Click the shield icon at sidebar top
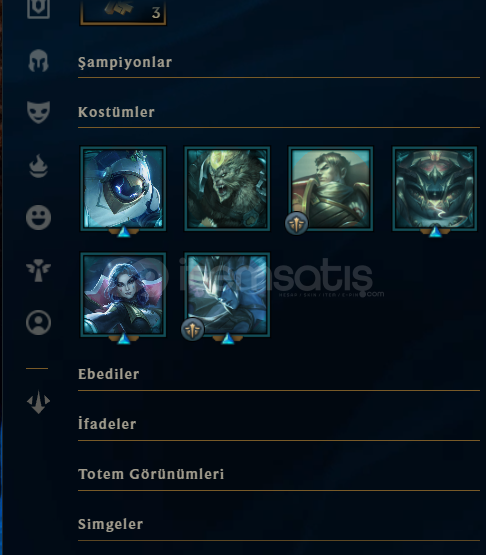 tap(38, 8)
